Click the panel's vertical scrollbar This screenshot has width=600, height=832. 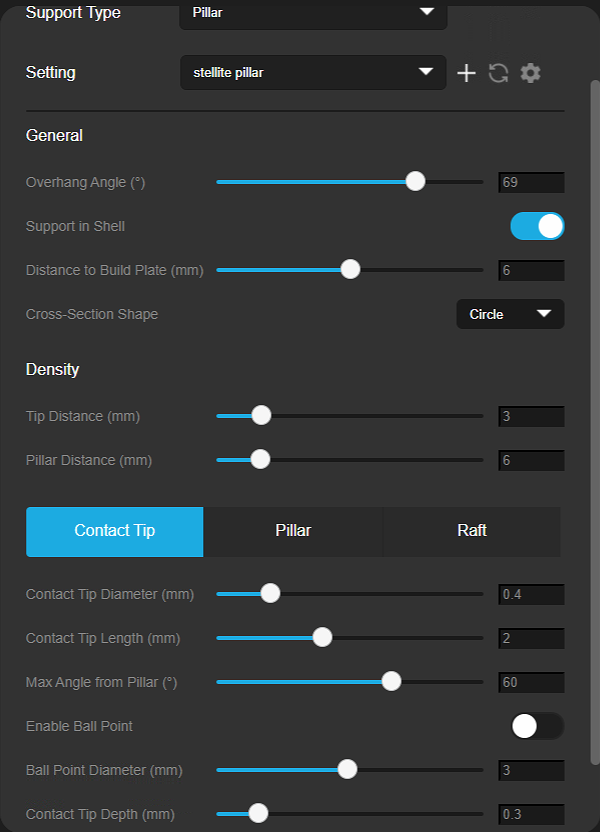(595, 422)
